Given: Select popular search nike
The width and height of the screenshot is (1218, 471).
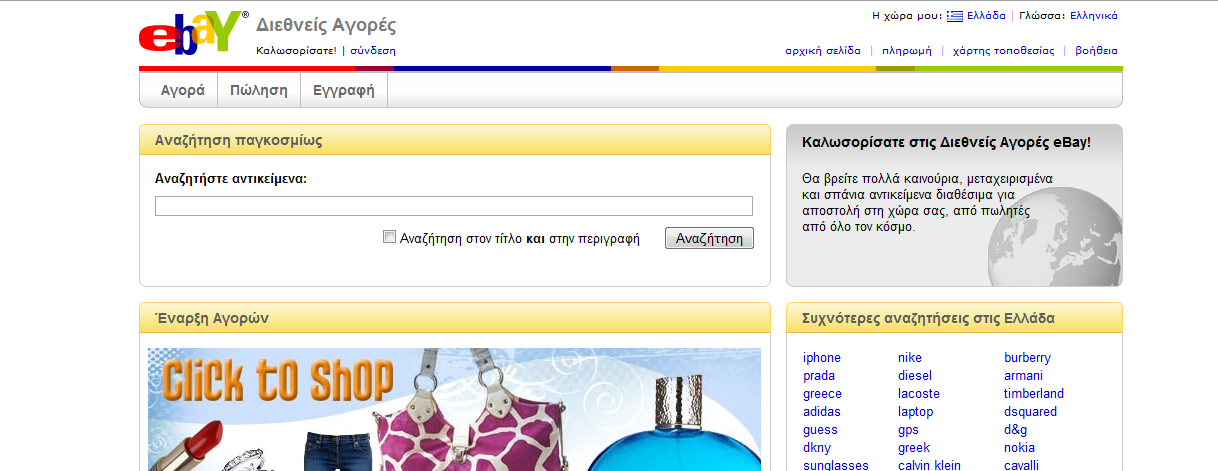Looking at the screenshot, I should 910,358.
